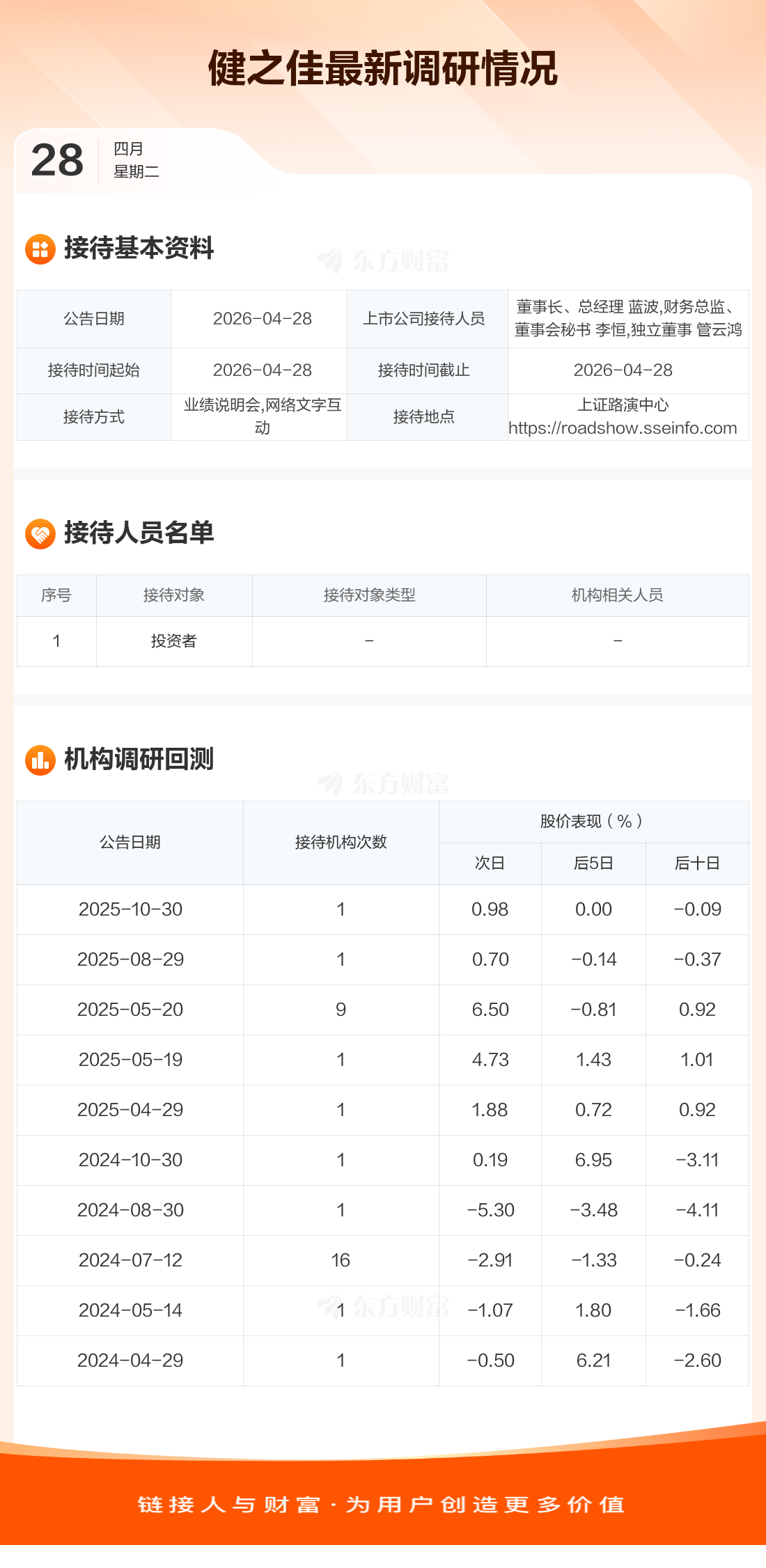Select the 2024-10-30 date row
The width and height of the screenshot is (766, 1568).
[x=383, y=1160]
